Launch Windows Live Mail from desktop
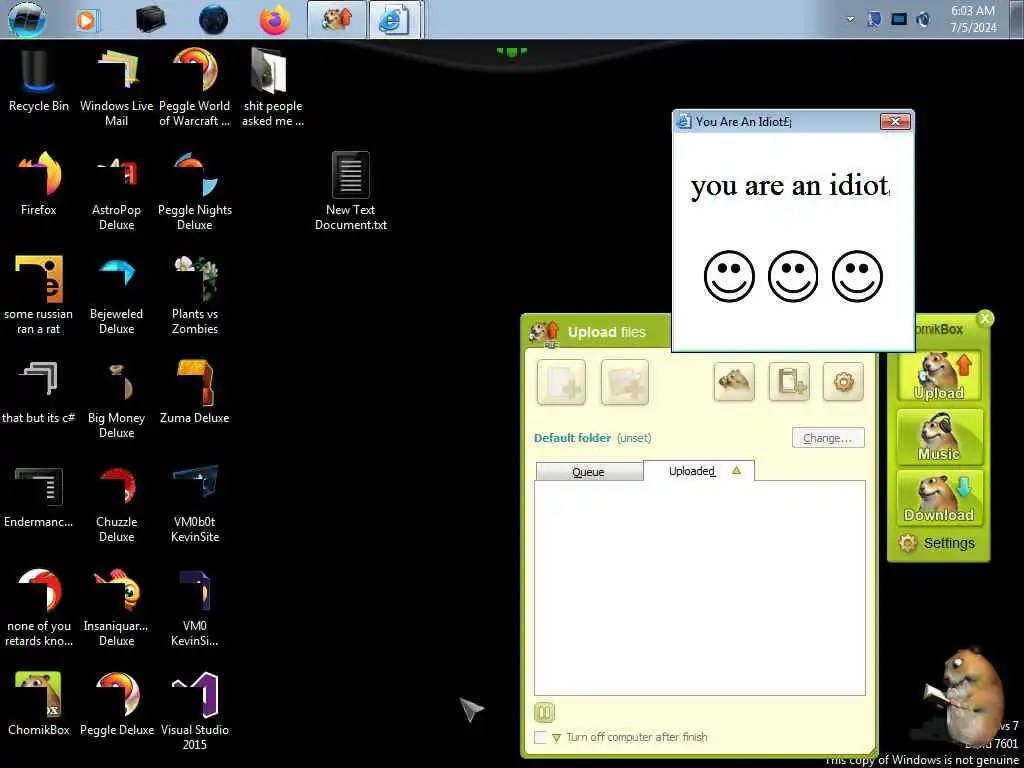Image resolution: width=1024 pixels, height=768 pixels. [116, 87]
